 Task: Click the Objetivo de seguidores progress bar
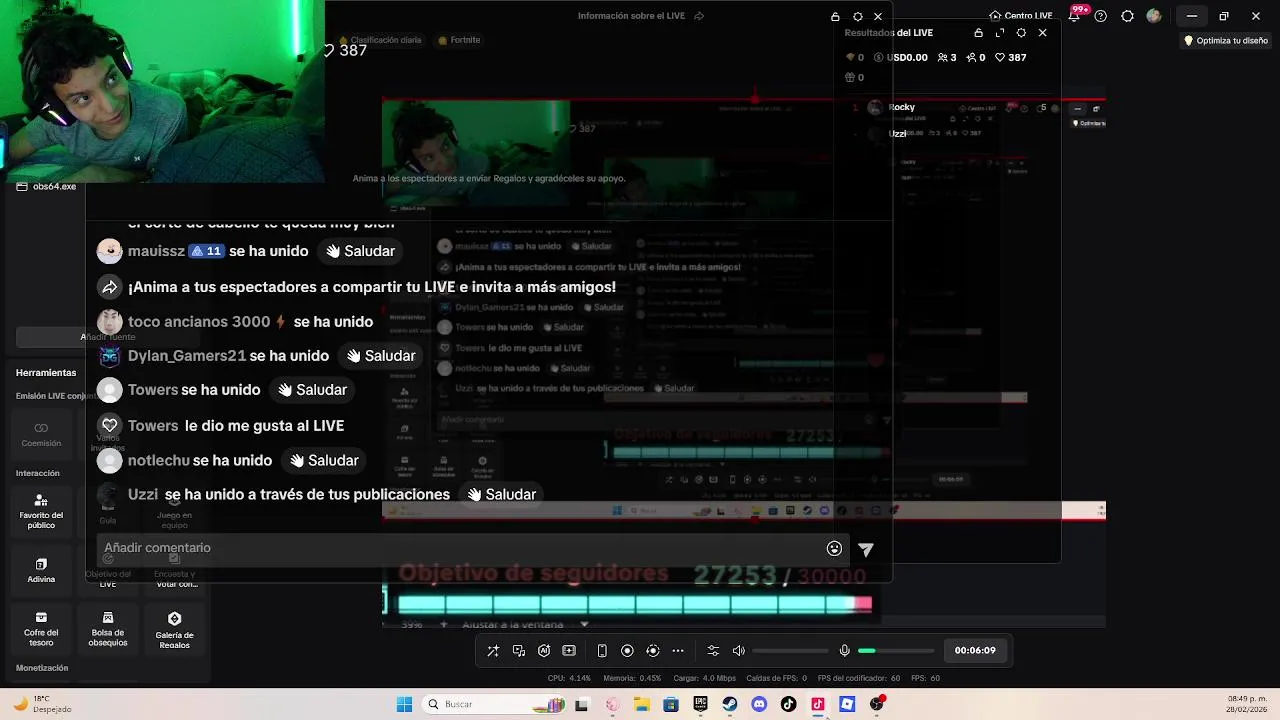click(x=635, y=604)
